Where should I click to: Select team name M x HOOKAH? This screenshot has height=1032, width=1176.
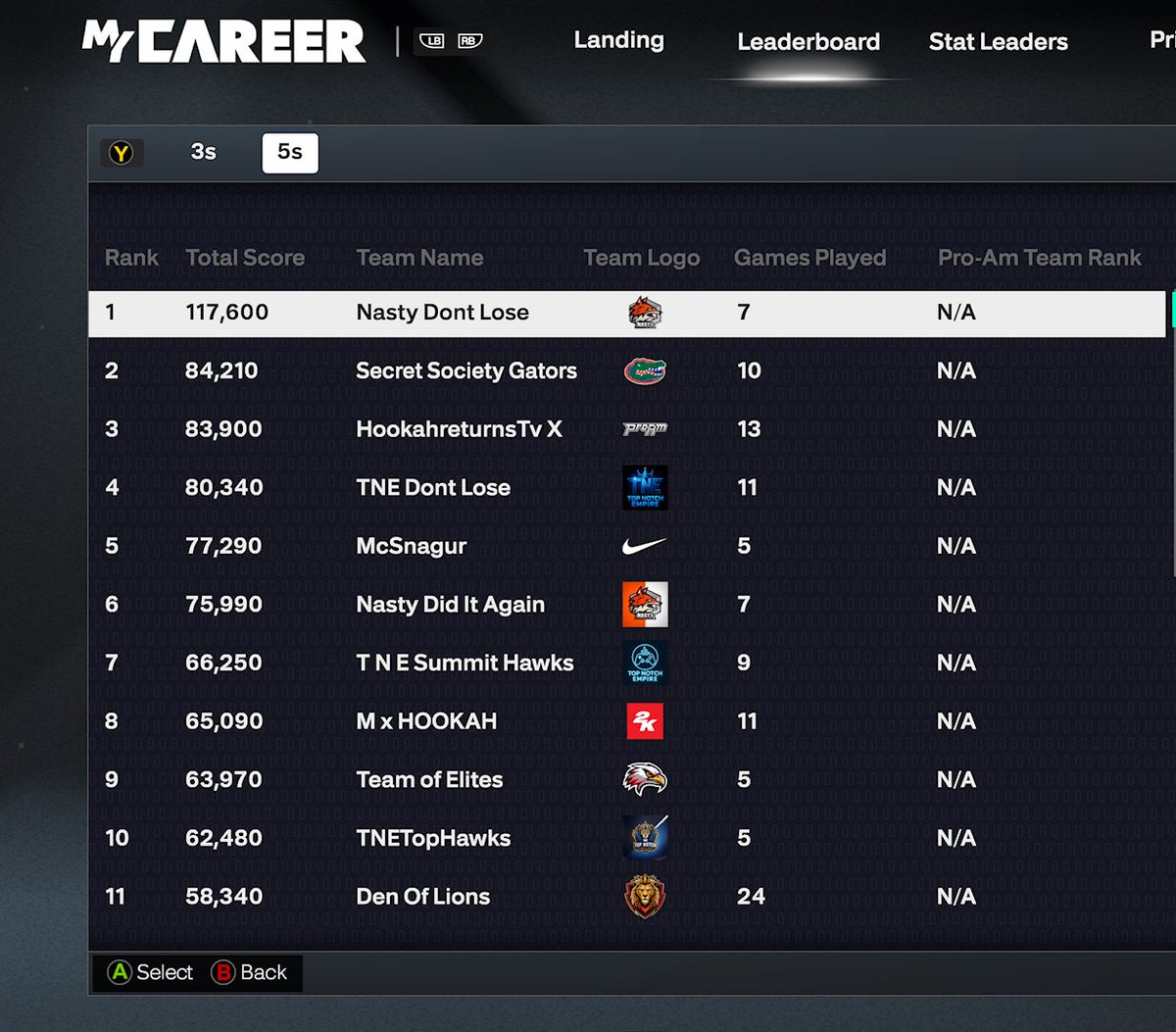[426, 721]
